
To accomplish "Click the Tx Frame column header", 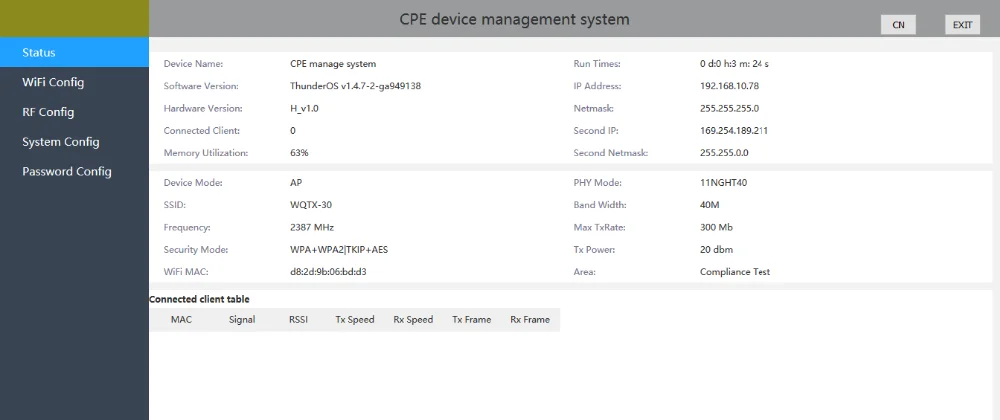I will pos(471,320).
